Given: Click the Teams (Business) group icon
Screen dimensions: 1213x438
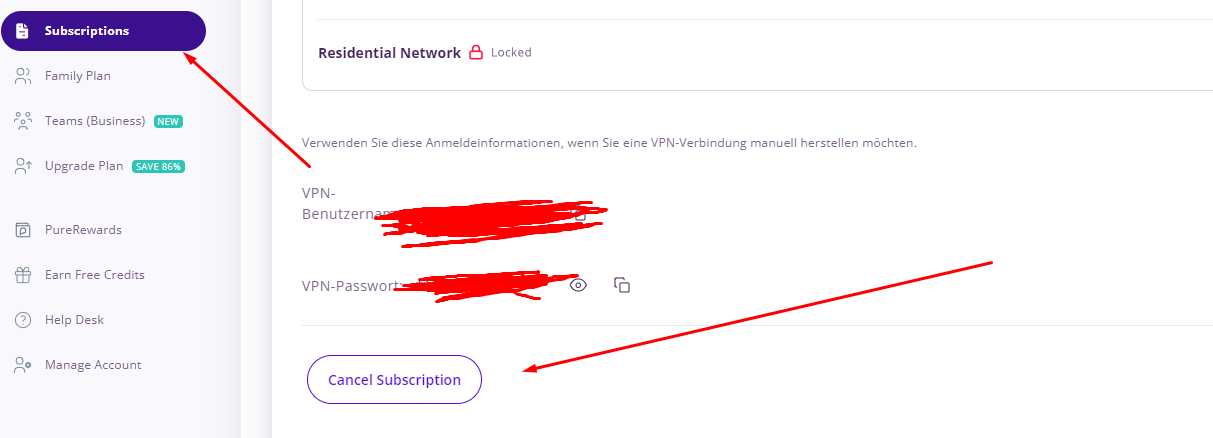Looking at the screenshot, I should (23, 121).
